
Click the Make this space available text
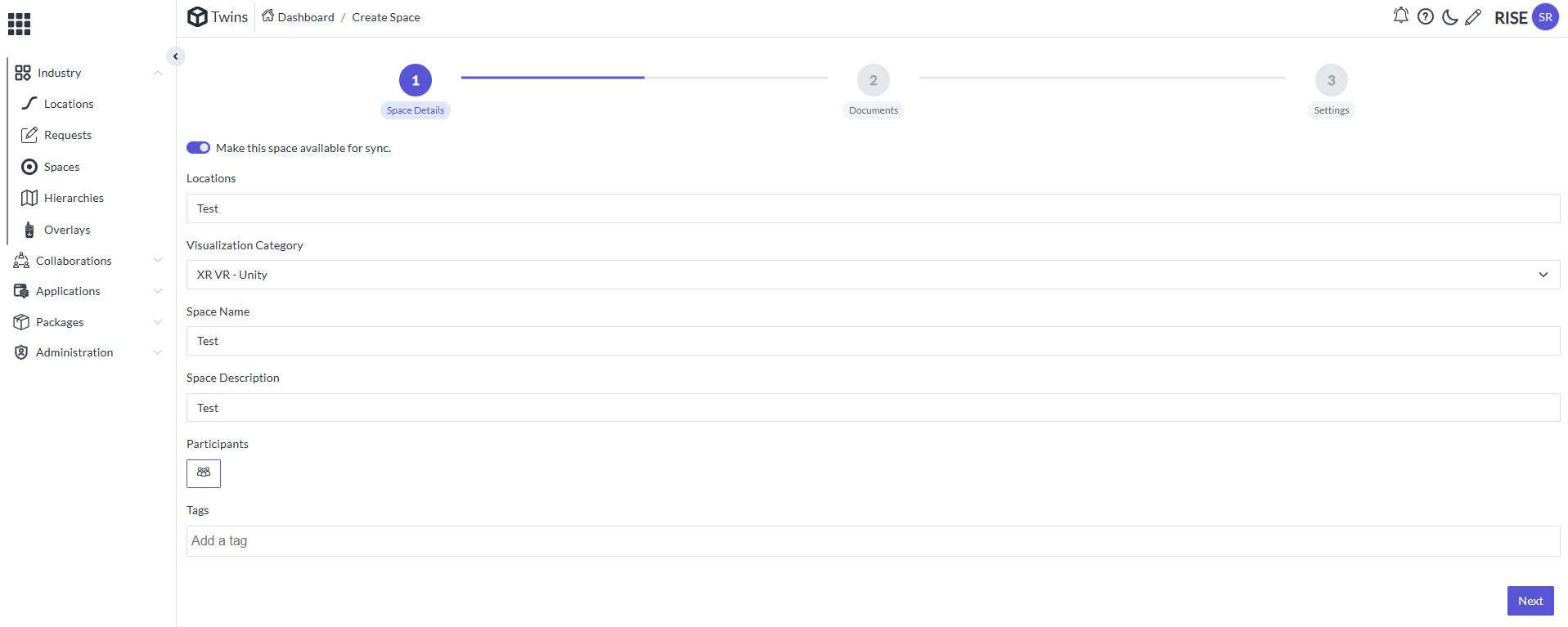pos(303,148)
